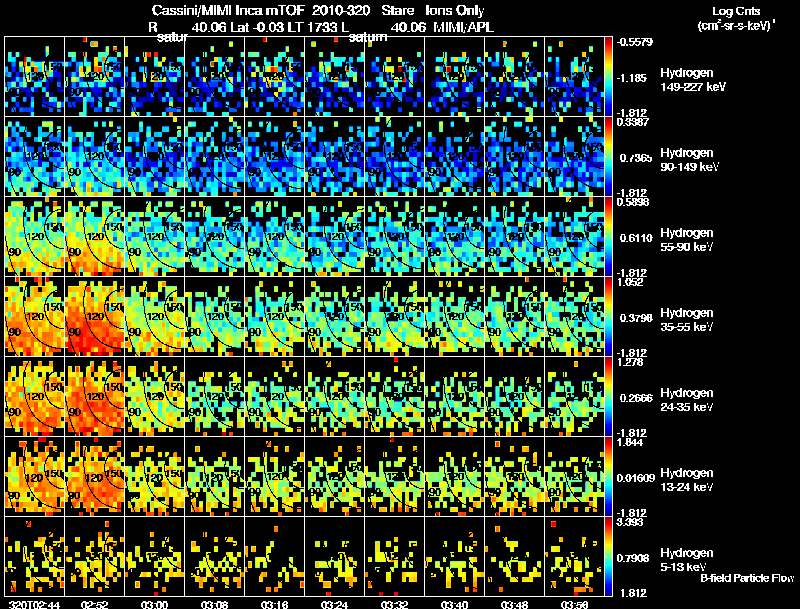Click the MIMI/APL text in the header

click(x=463, y=27)
